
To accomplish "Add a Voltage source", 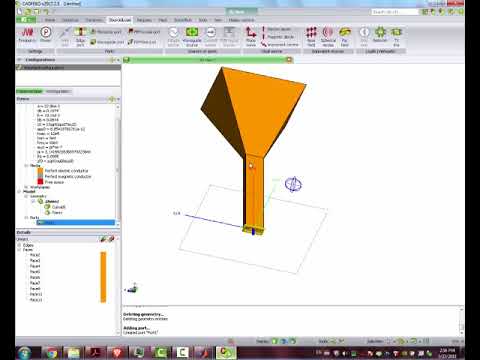I will 173,36.
